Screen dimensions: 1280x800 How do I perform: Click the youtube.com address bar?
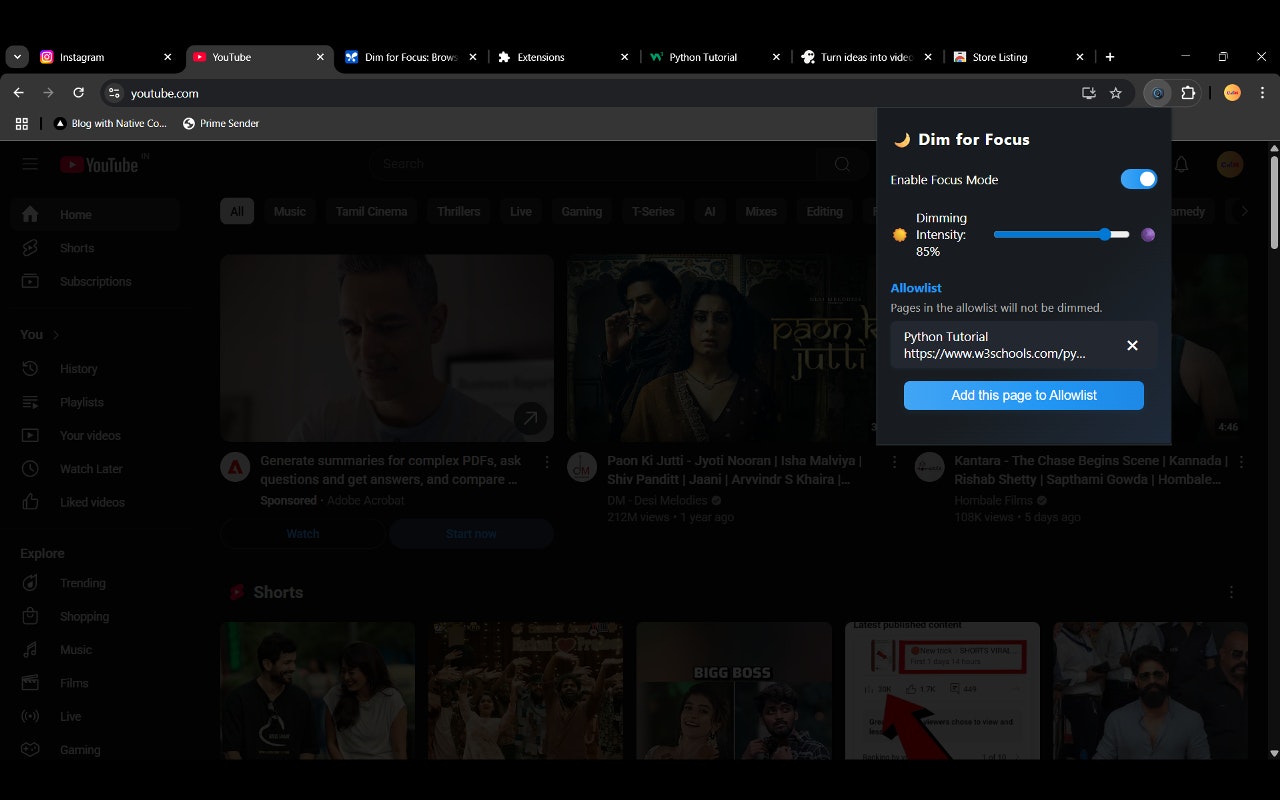(595, 93)
